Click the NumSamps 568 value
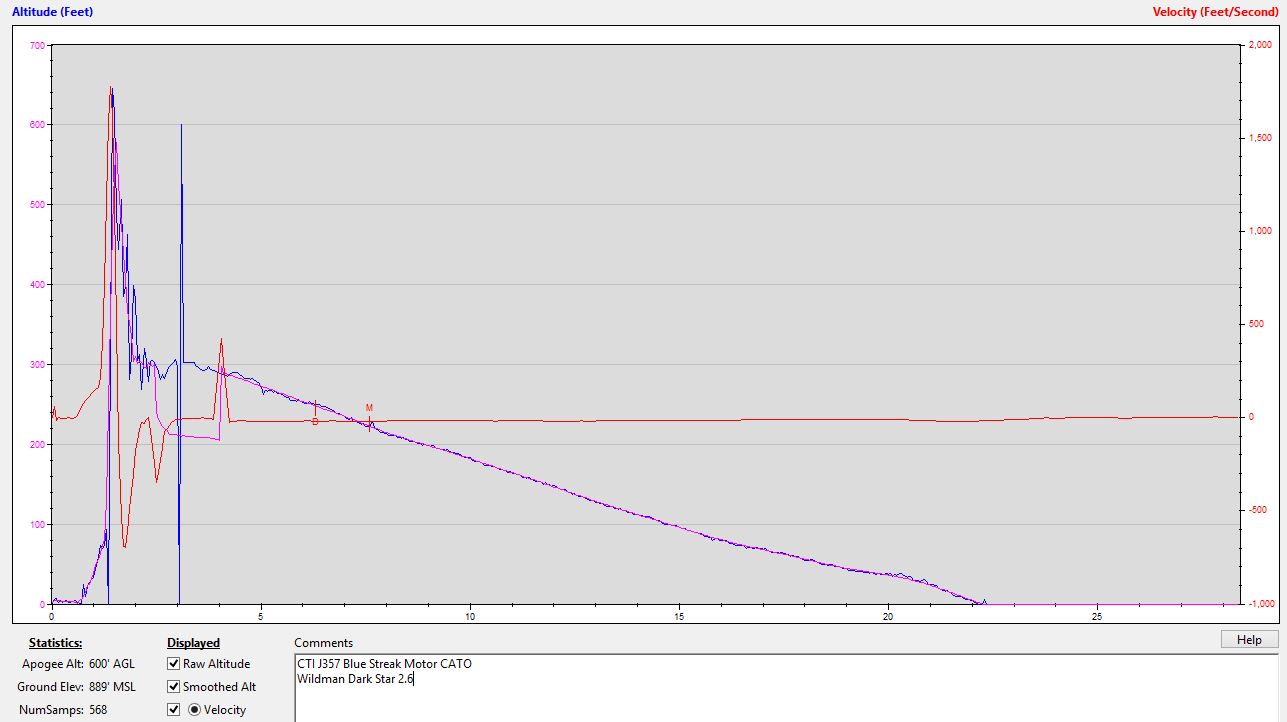The height and width of the screenshot is (722, 1287). 98,710
